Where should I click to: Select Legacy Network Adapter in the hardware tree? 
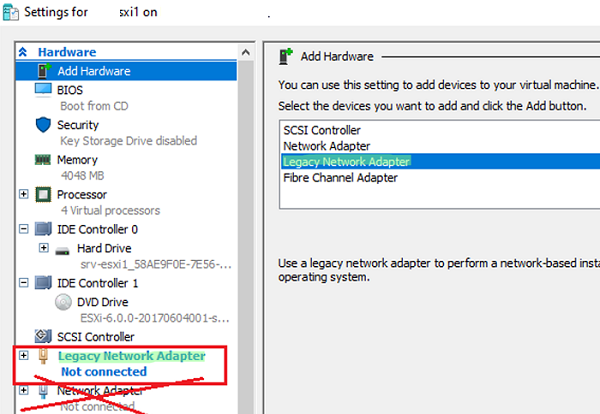[132, 356]
